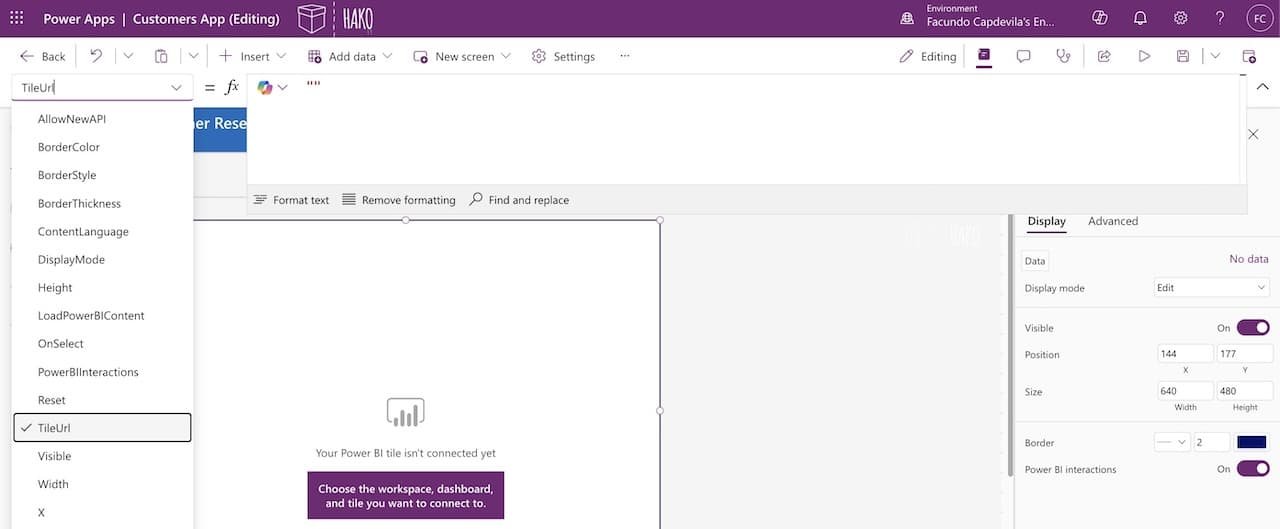Screen dimensions: 1280x529
Task: Close the side panel with X
Action: click(x=1253, y=134)
